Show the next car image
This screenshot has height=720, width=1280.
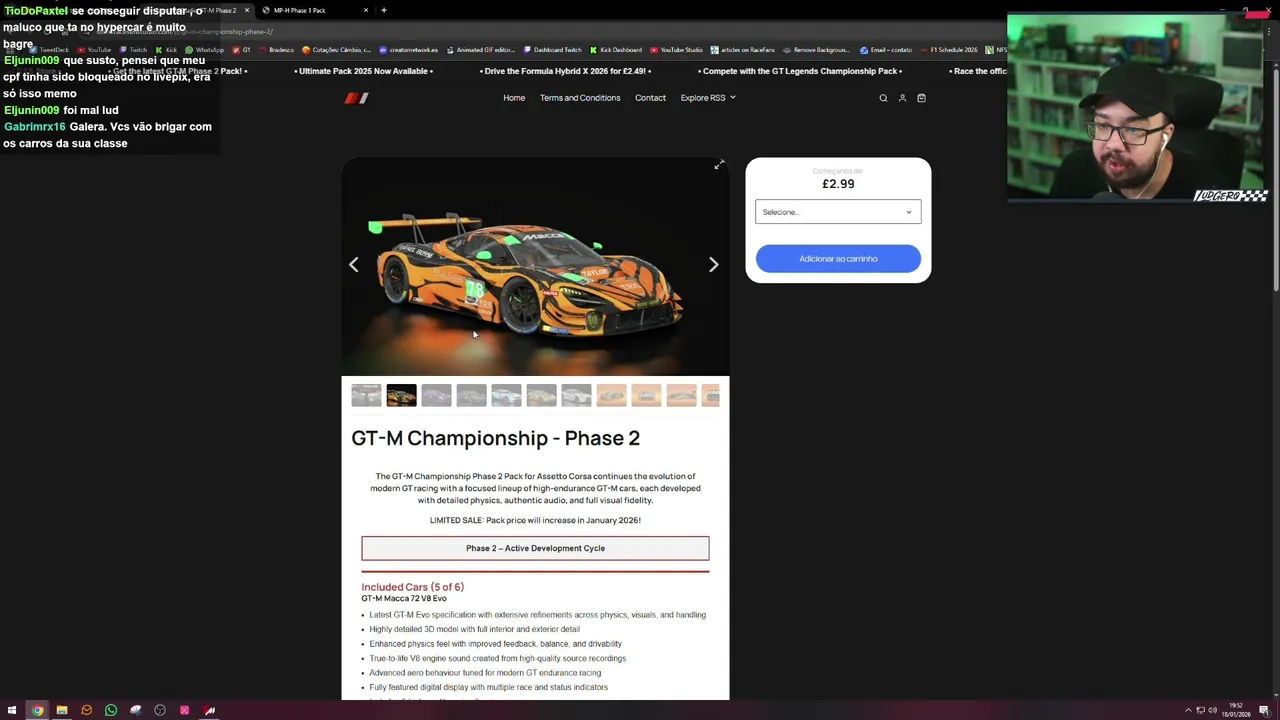click(713, 265)
